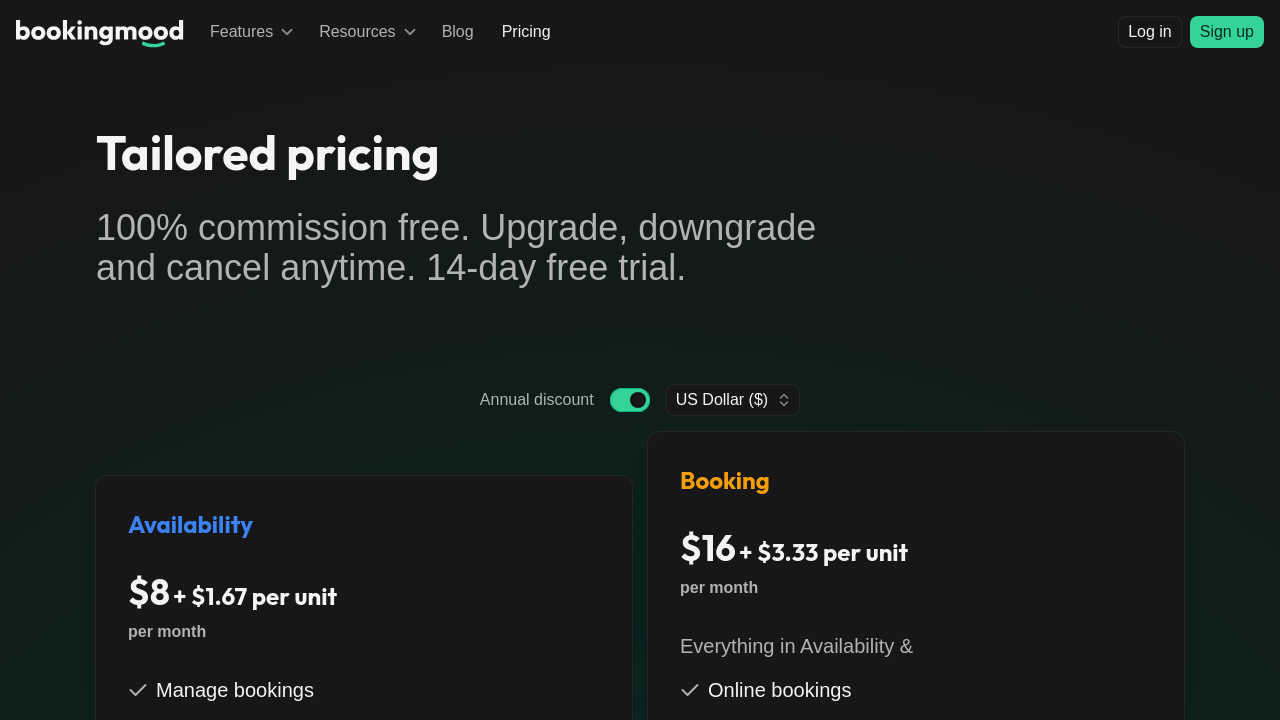The width and height of the screenshot is (1280, 720).
Task: Go to the Blog page
Action: point(458,32)
